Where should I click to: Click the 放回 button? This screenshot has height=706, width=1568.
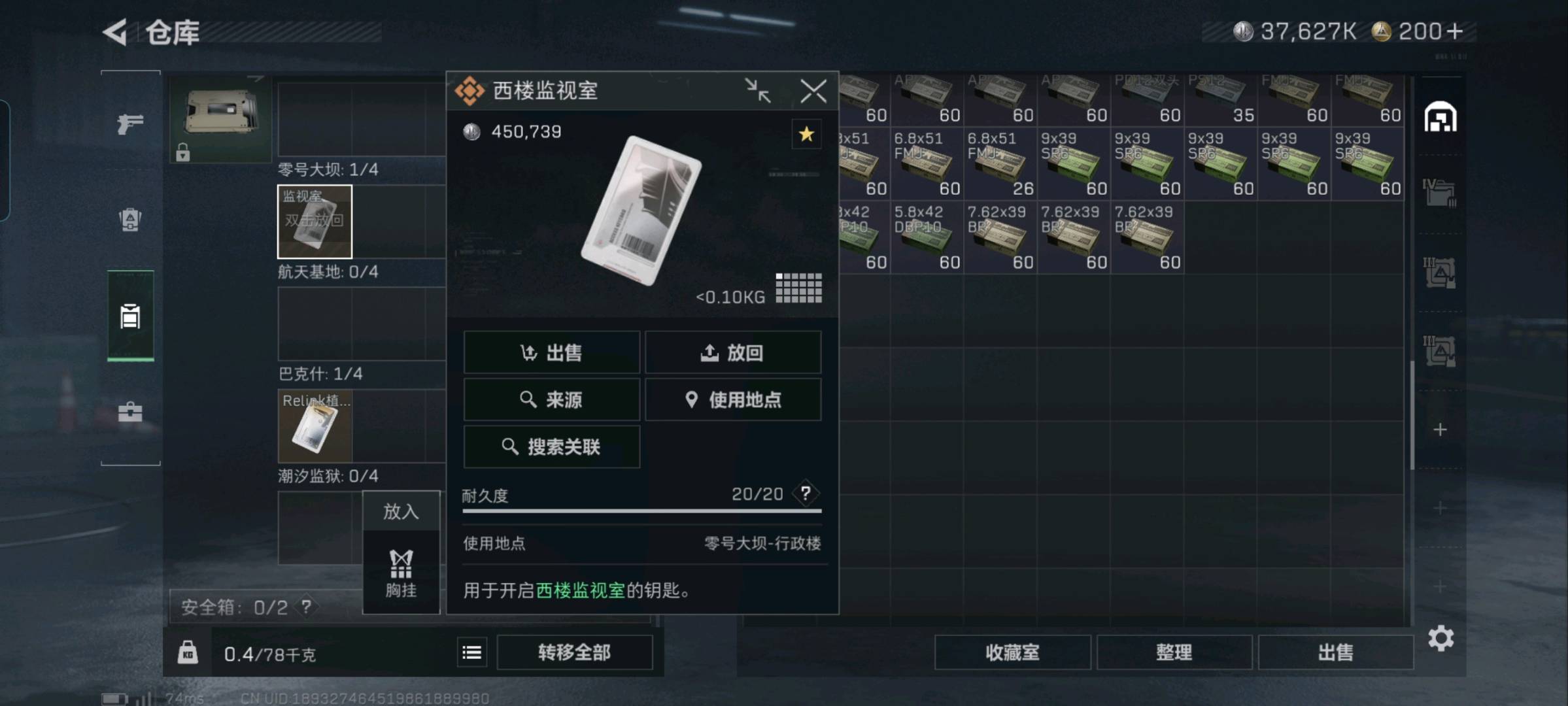click(733, 353)
